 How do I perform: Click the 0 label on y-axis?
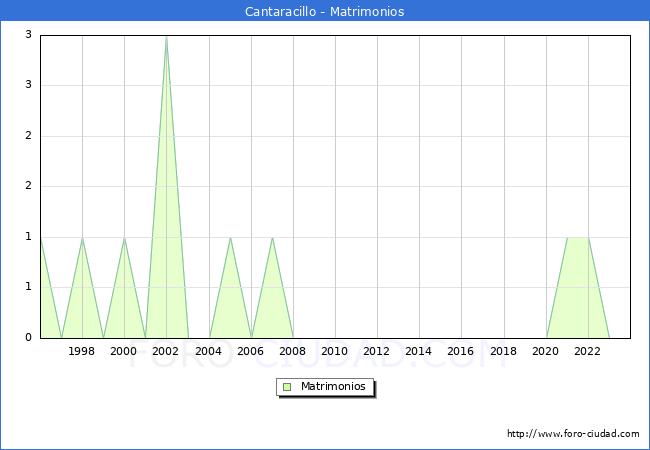pyautogui.click(x=29, y=338)
